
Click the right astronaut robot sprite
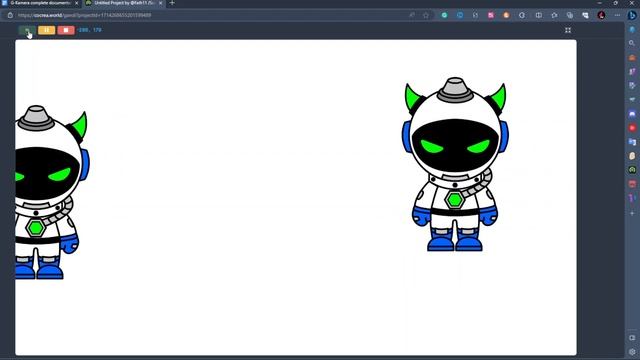pyautogui.click(x=455, y=164)
